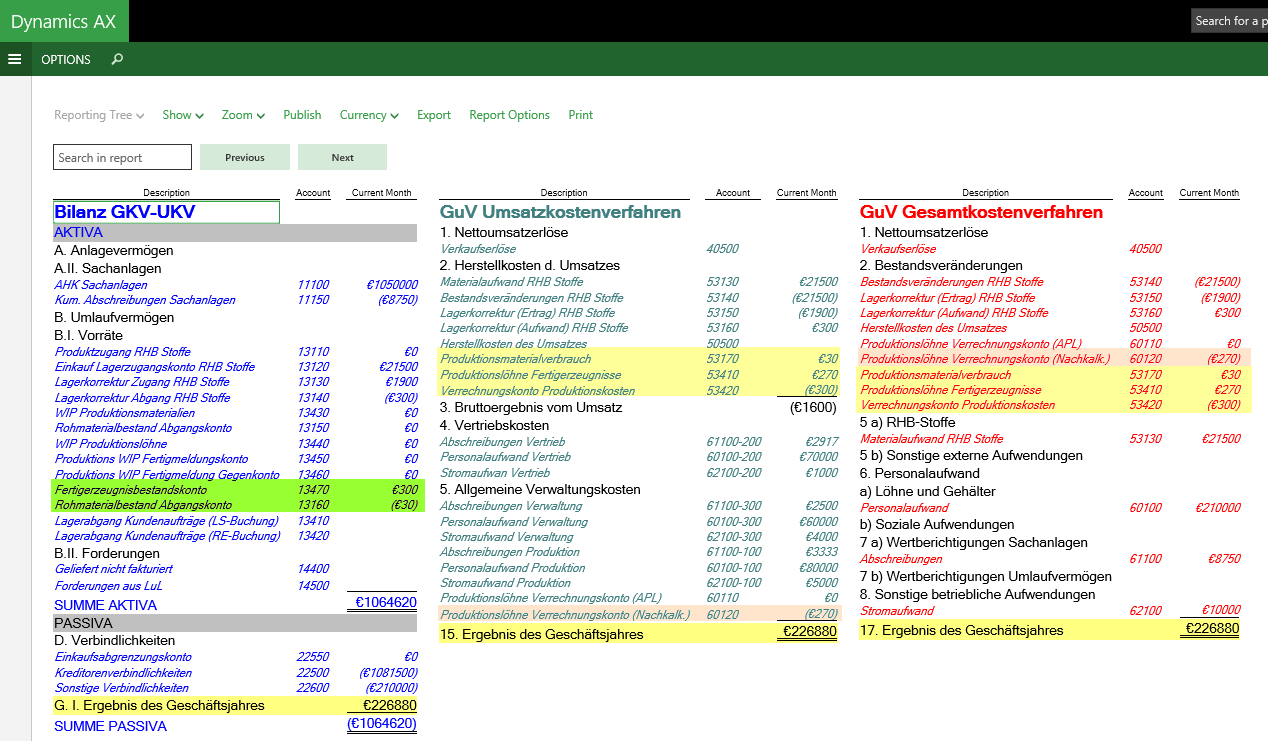Click the Search in report field
Screen dimensions: 1268x741
tap(122, 157)
